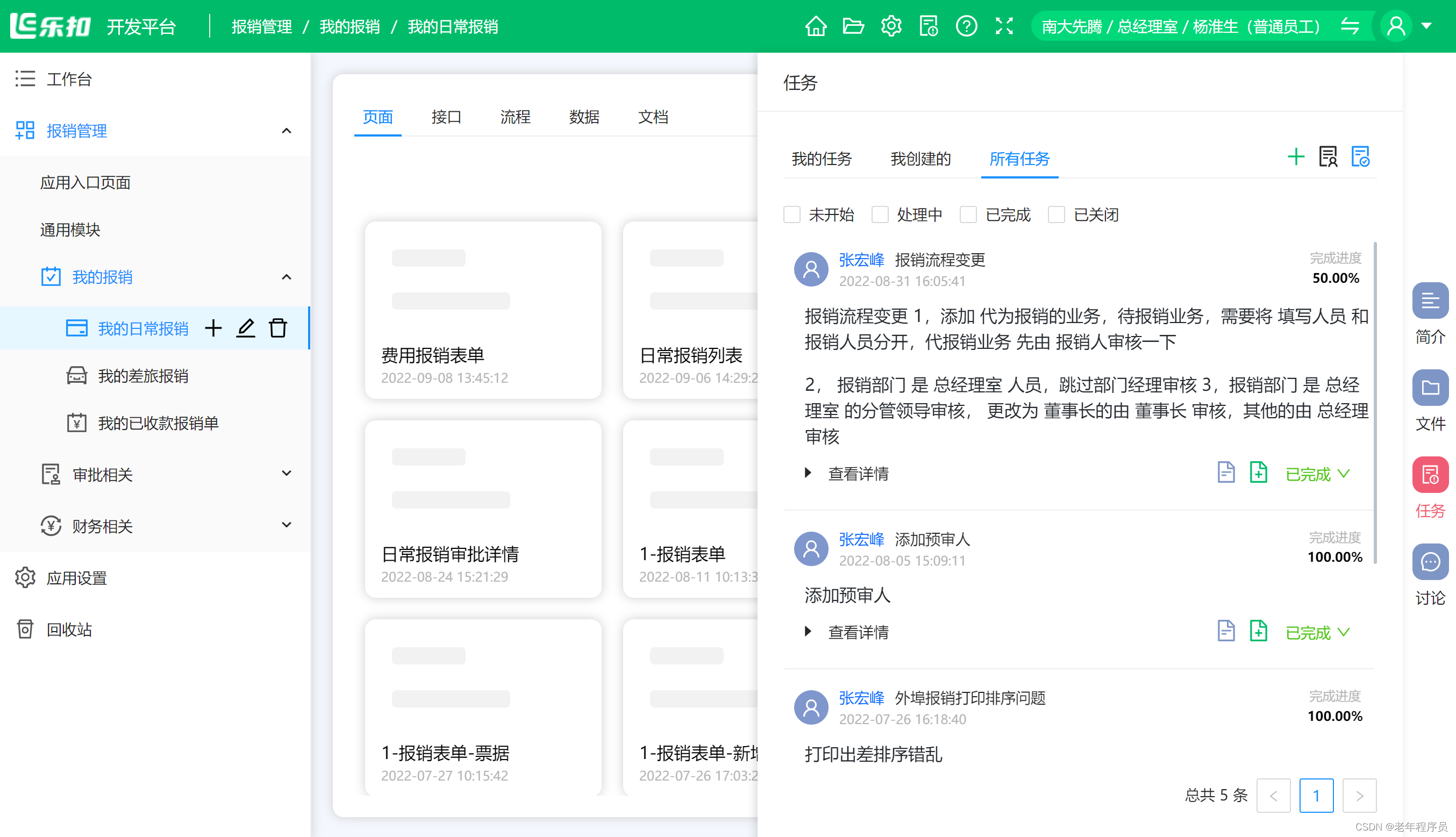This screenshot has width=1456, height=837.
Task: Open the 费用报销表单 page card
Action: click(x=483, y=310)
